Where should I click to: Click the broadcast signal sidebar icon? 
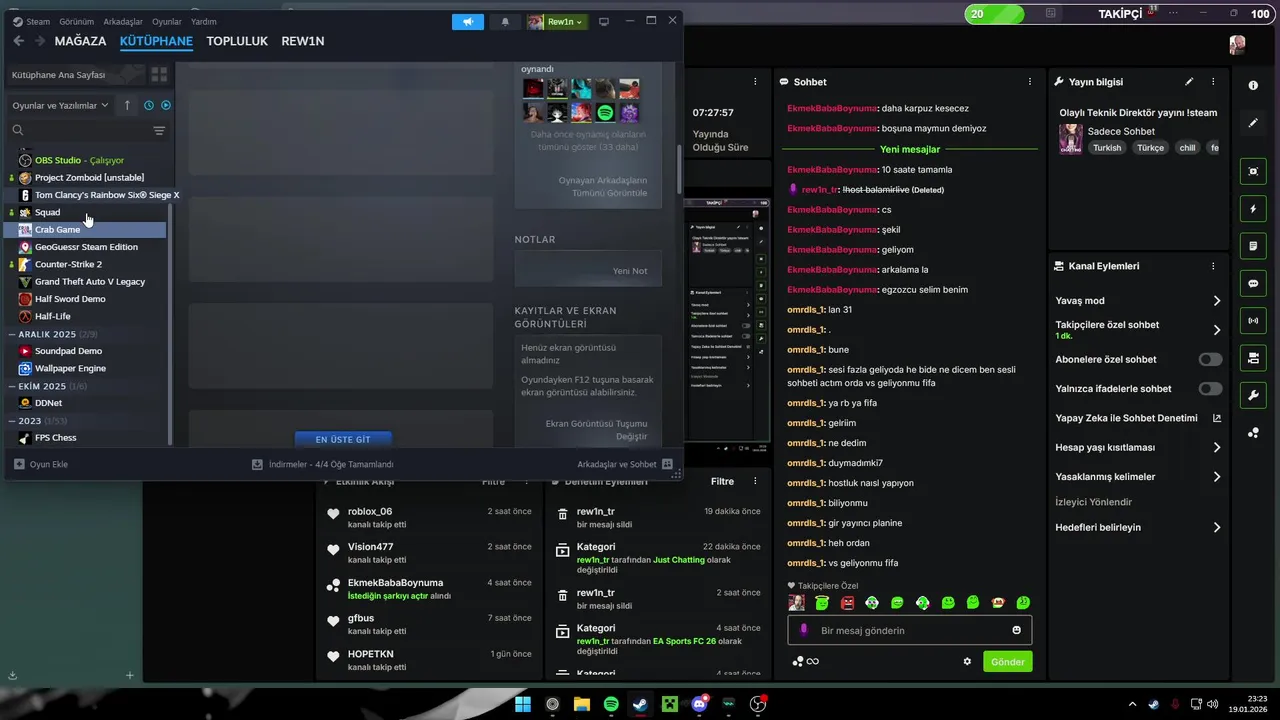pyautogui.click(x=1253, y=321)
